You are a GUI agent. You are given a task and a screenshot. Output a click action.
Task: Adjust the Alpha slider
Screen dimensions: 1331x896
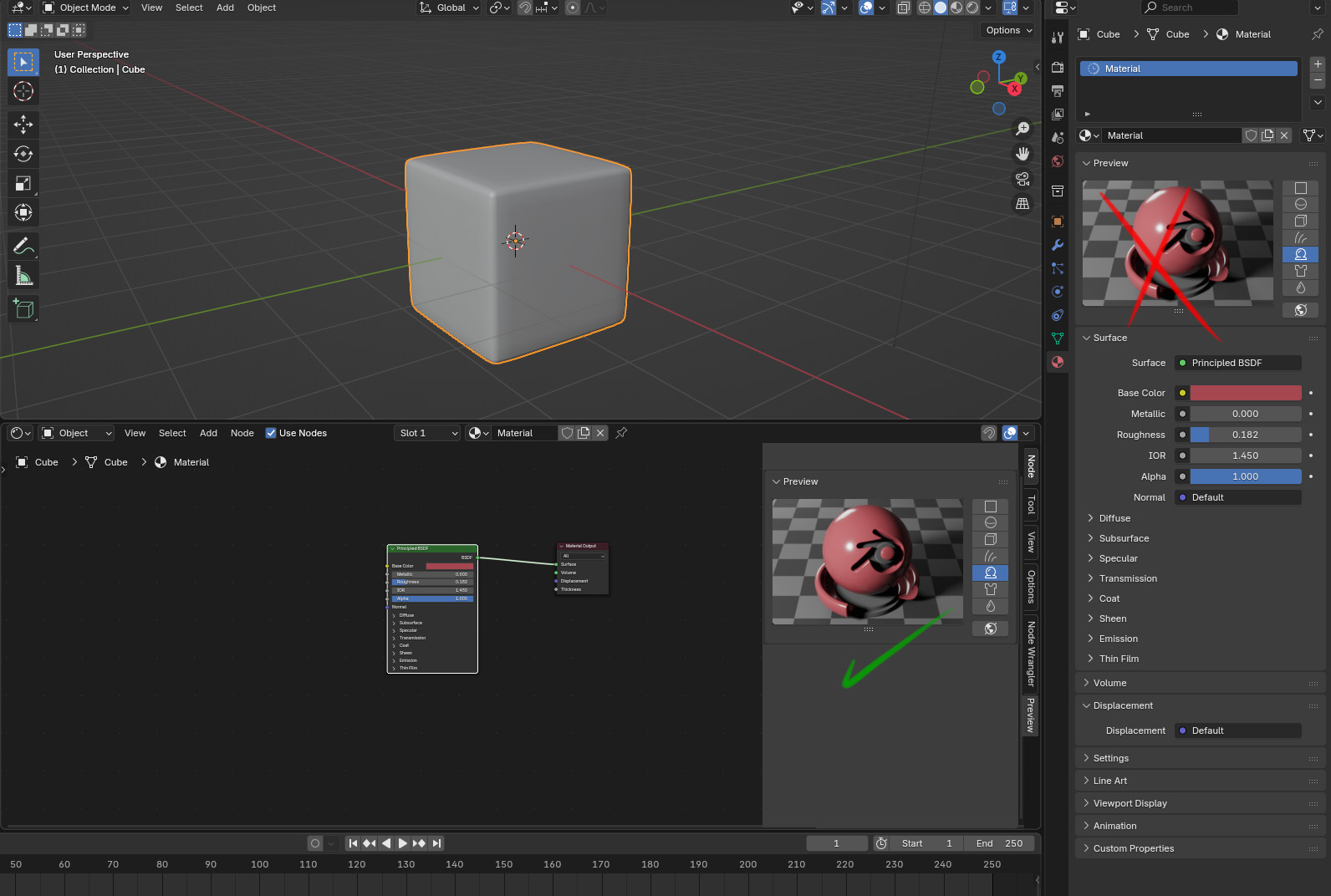pos(1246,476)
